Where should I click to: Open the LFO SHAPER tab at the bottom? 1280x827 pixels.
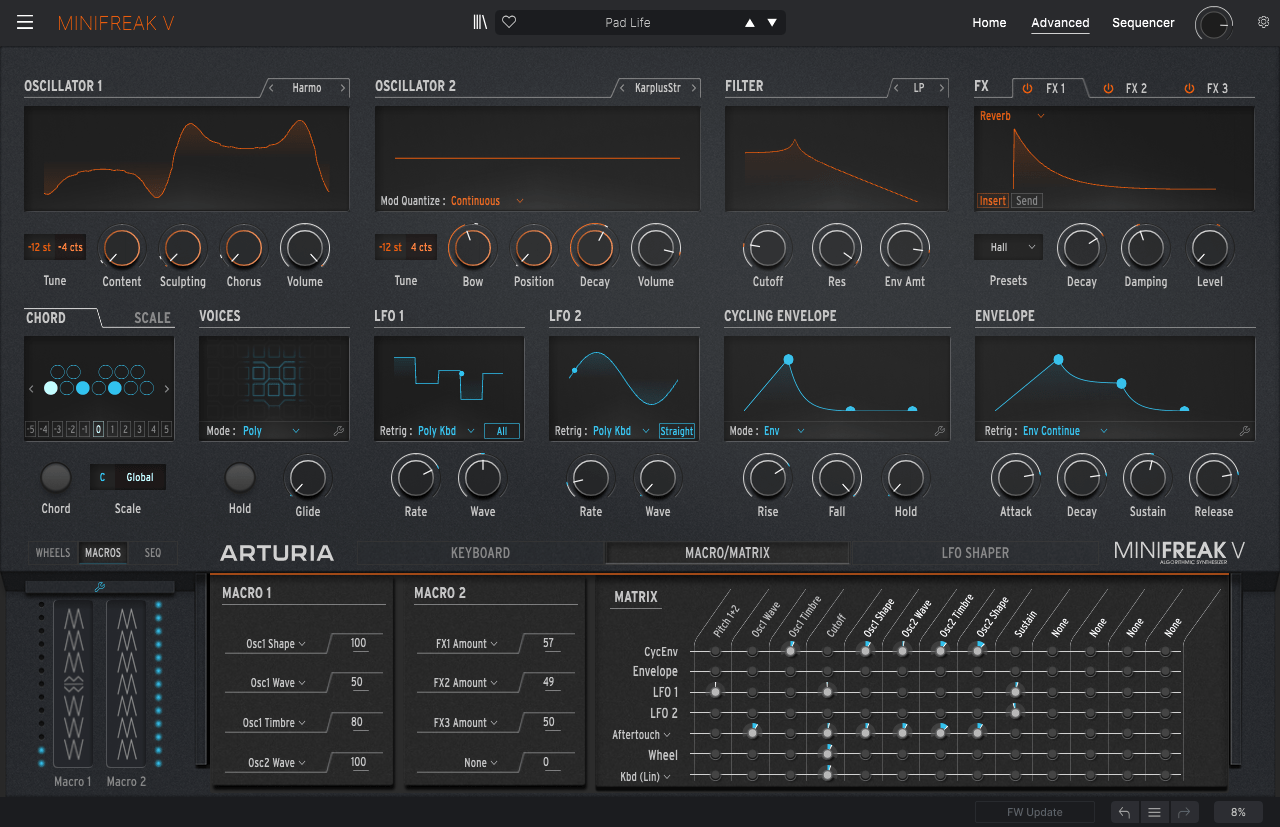tap(975, 552)
